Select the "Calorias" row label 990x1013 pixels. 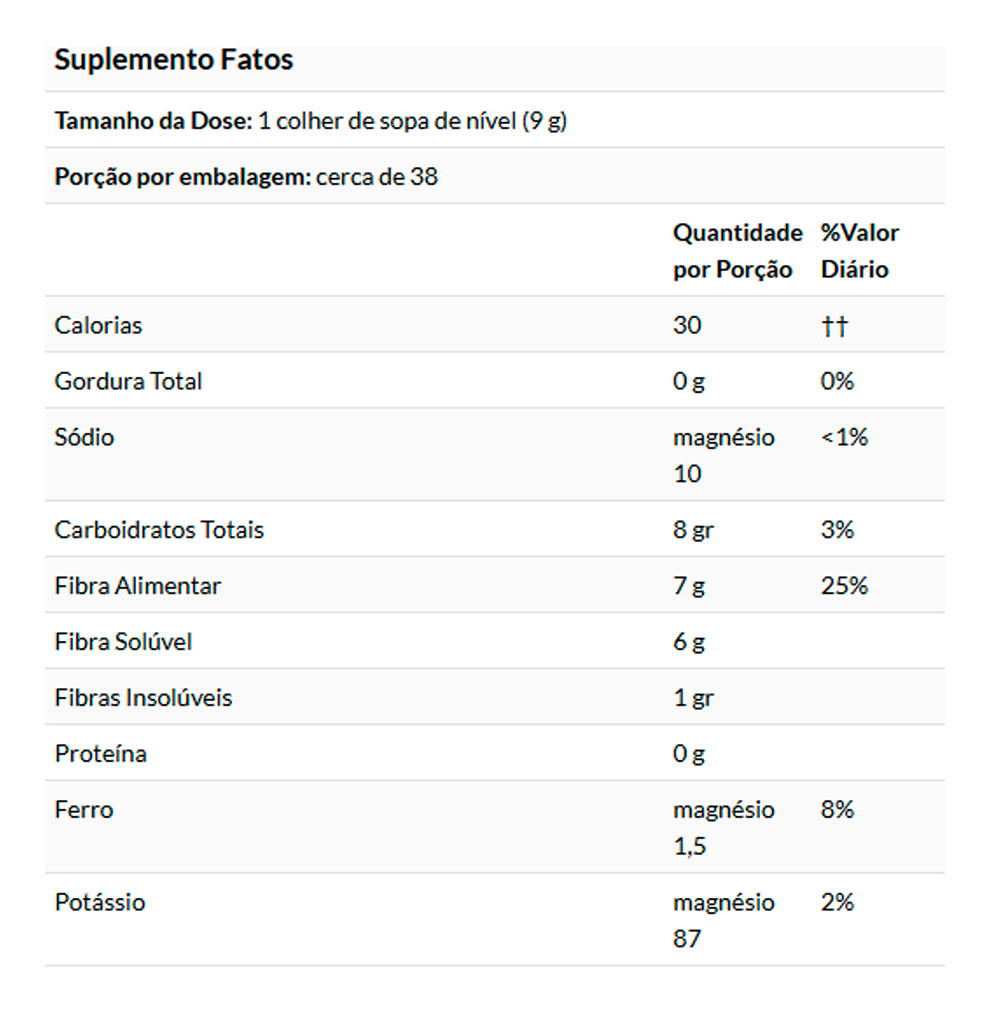(98, 325)
